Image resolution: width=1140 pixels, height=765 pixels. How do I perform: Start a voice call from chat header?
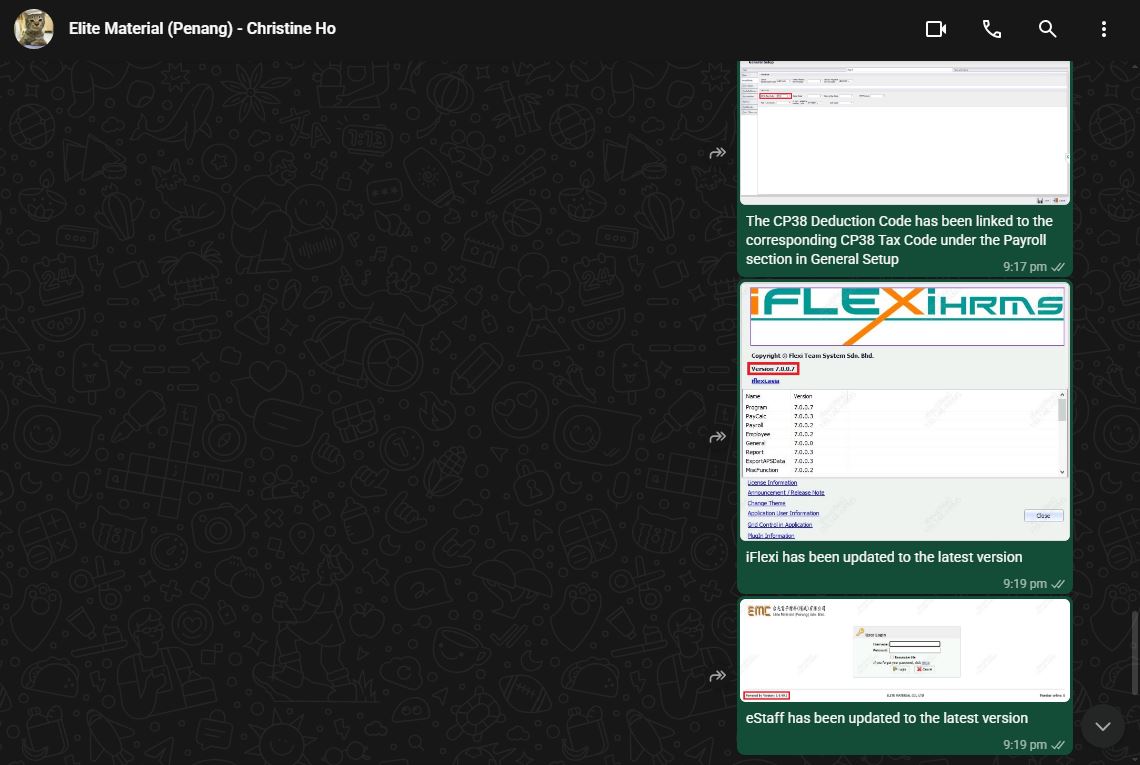point(992,29)
